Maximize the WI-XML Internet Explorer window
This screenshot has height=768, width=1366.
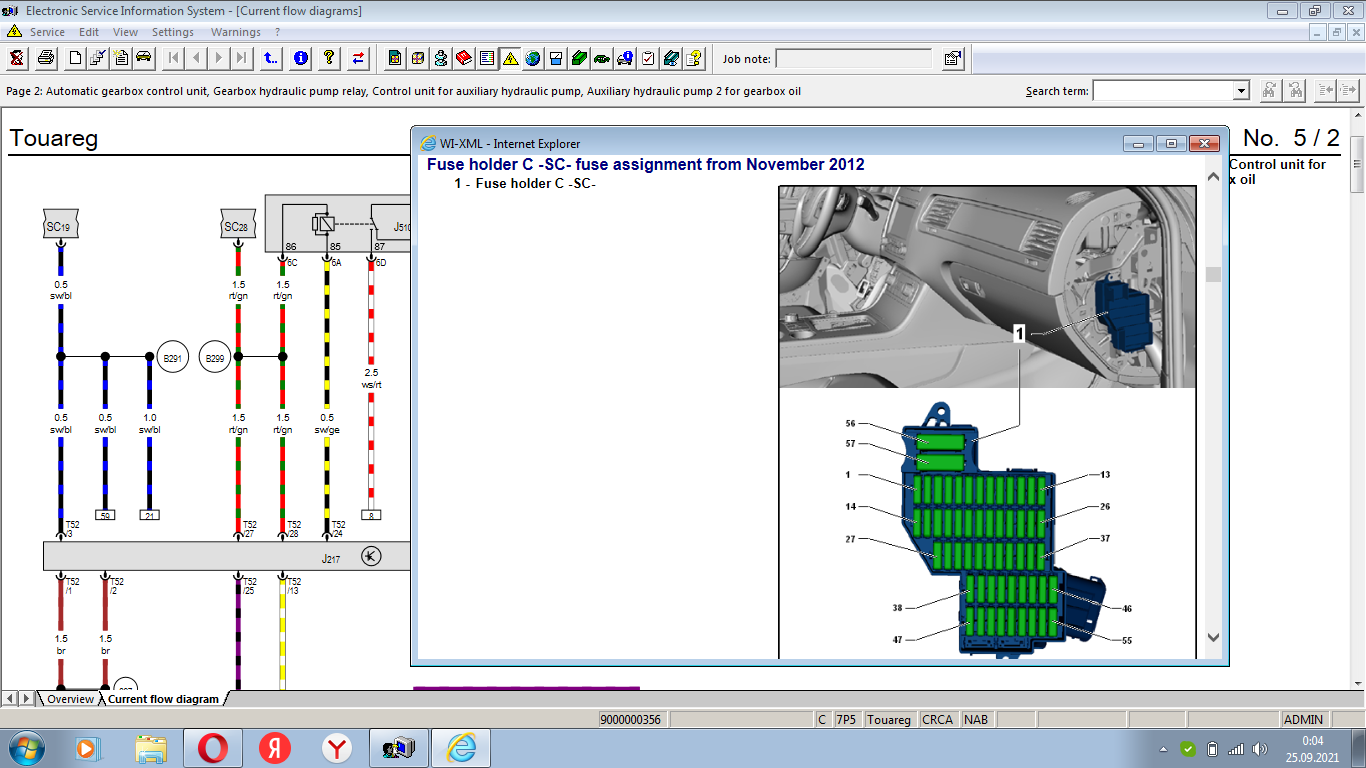pos(1172,143)
